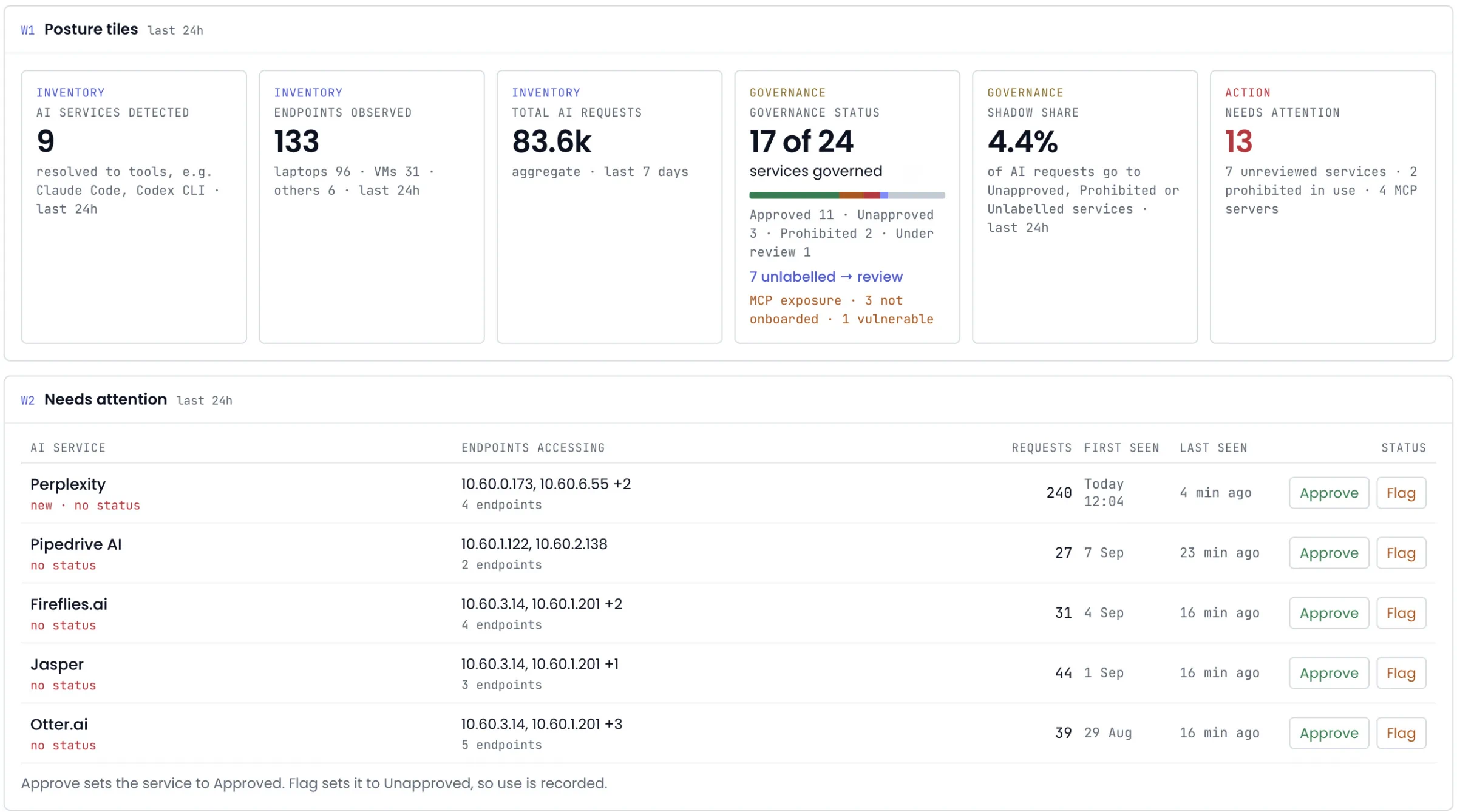Viewport: 1457px width, 812px height.
Task: Select the 'Total AI Requests' value 83.6k
Action: tap(551, 141)
